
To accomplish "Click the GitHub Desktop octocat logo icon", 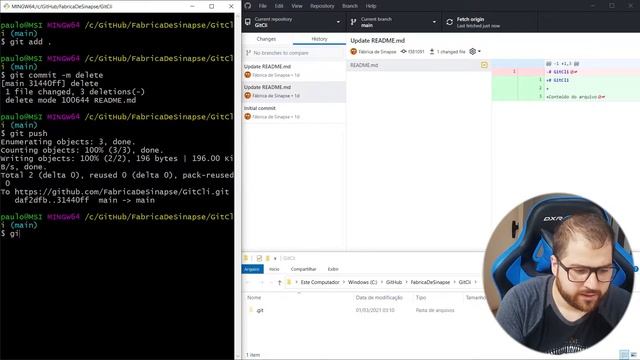I will (x=248, y=6).
